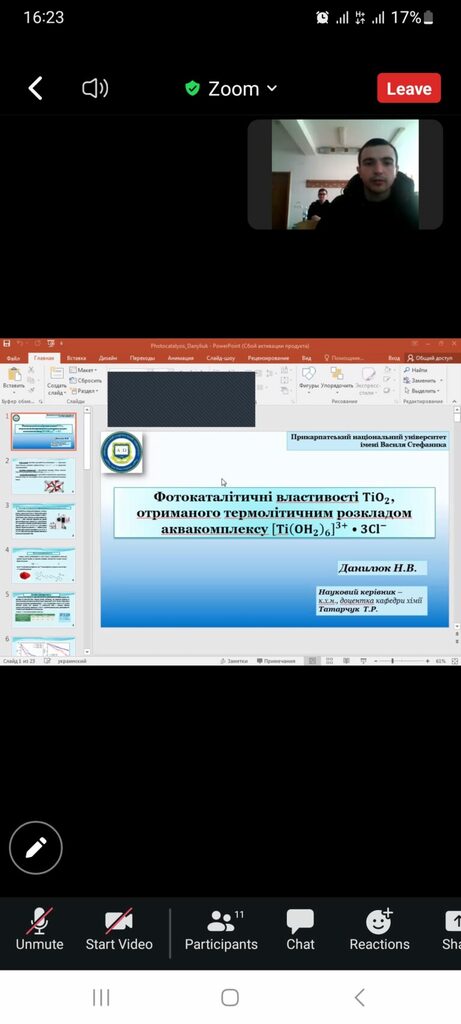Start Video with the camera toggle

[119, 930]
